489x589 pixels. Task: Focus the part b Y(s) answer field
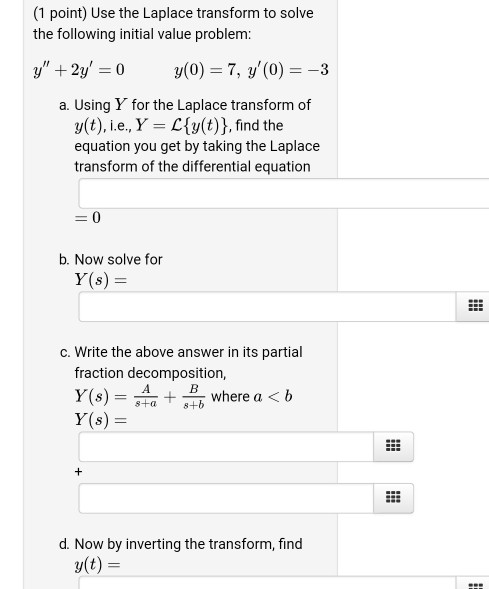pos(267,306)
